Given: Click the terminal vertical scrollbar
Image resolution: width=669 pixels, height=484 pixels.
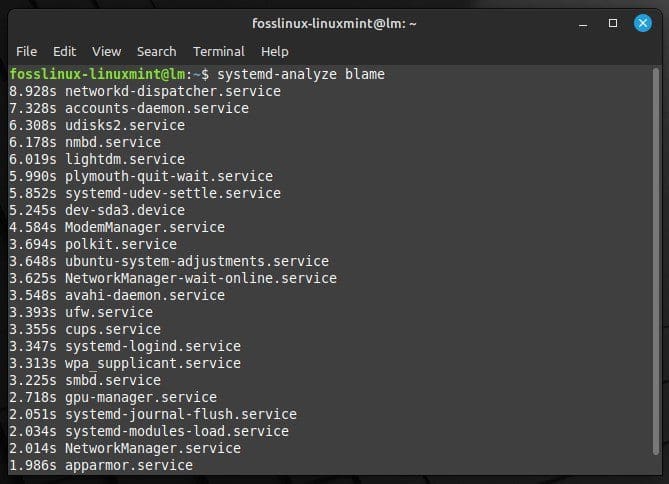Looking at the screenshot, I should coord(656,262).
